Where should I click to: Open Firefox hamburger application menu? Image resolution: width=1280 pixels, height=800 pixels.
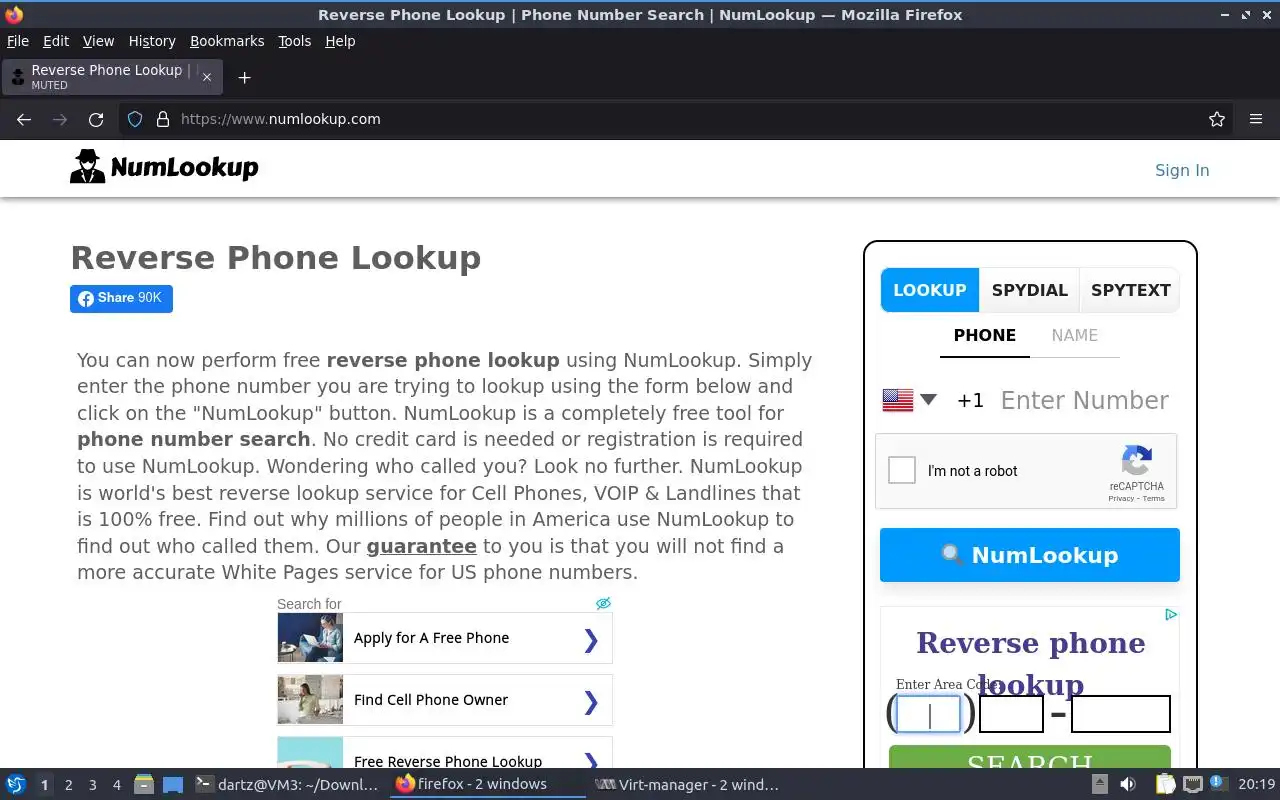[x=1256, y=119]
